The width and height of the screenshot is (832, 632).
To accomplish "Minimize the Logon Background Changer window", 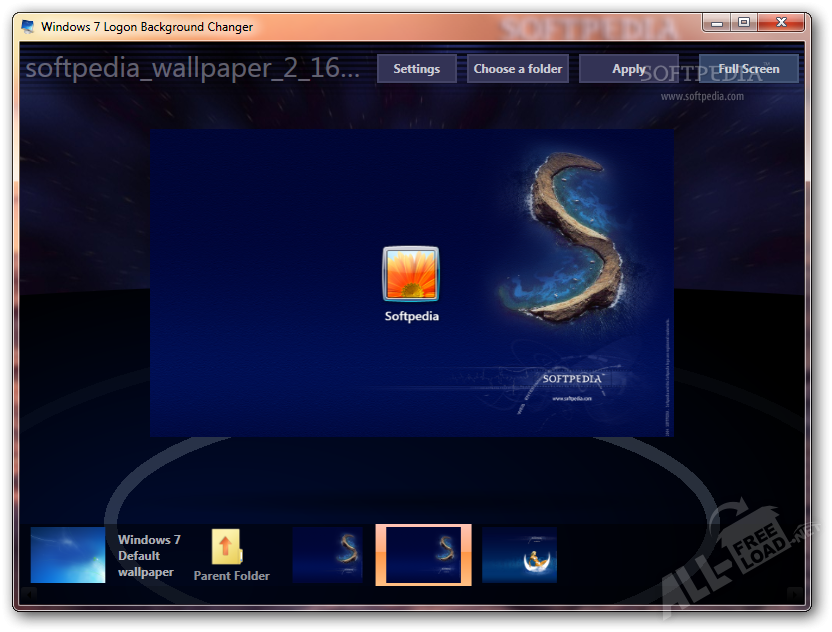I will [x=717, y=22].
